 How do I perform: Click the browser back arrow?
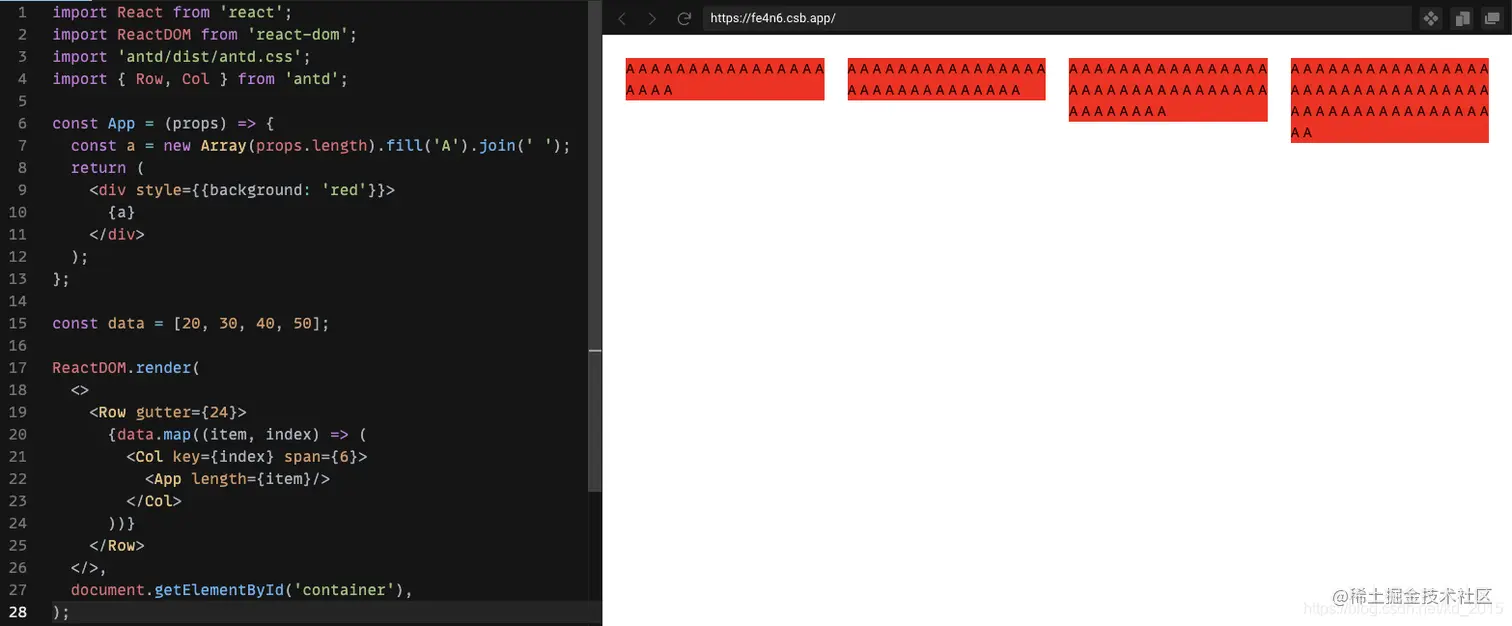(622, 19)
